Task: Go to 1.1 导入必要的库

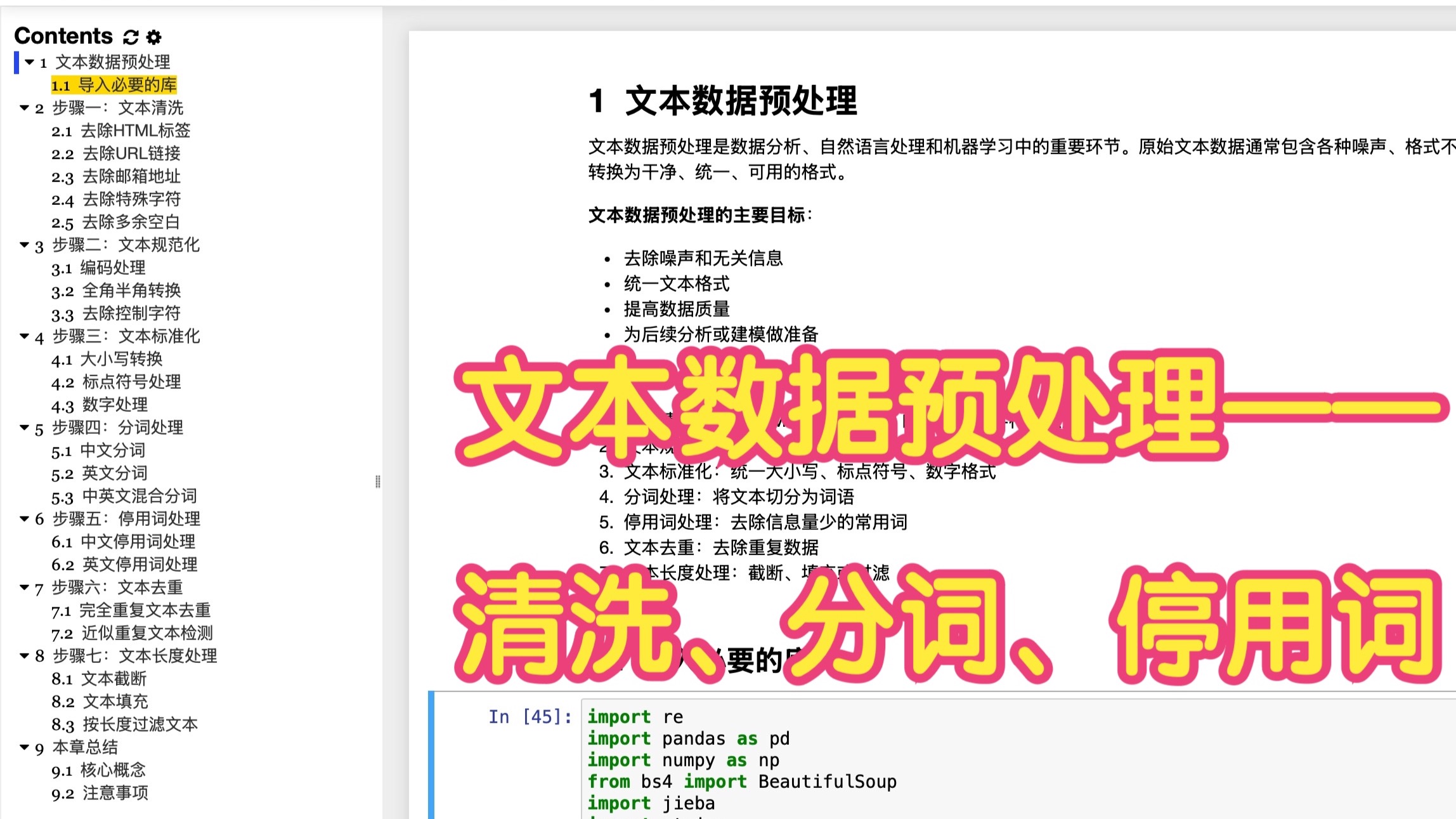Action: 114,85
